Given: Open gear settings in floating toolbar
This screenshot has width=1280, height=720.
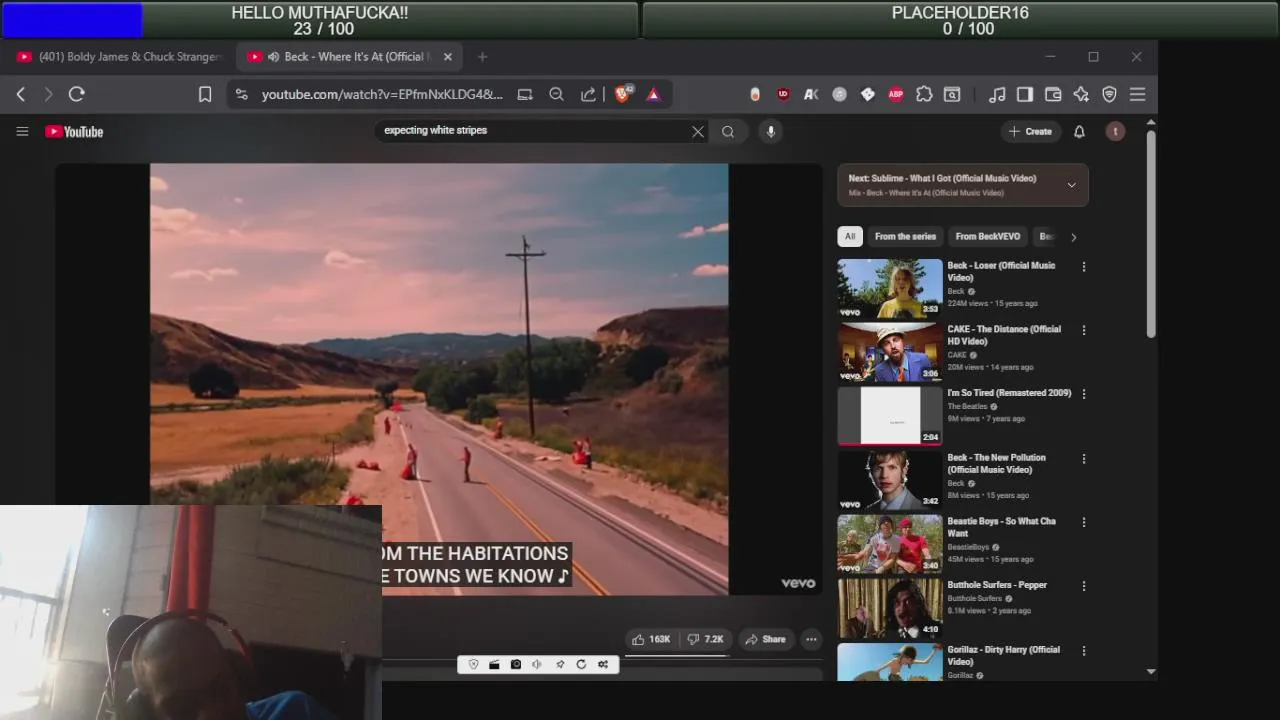Looking at the screenshot, I should pos(603,664).
